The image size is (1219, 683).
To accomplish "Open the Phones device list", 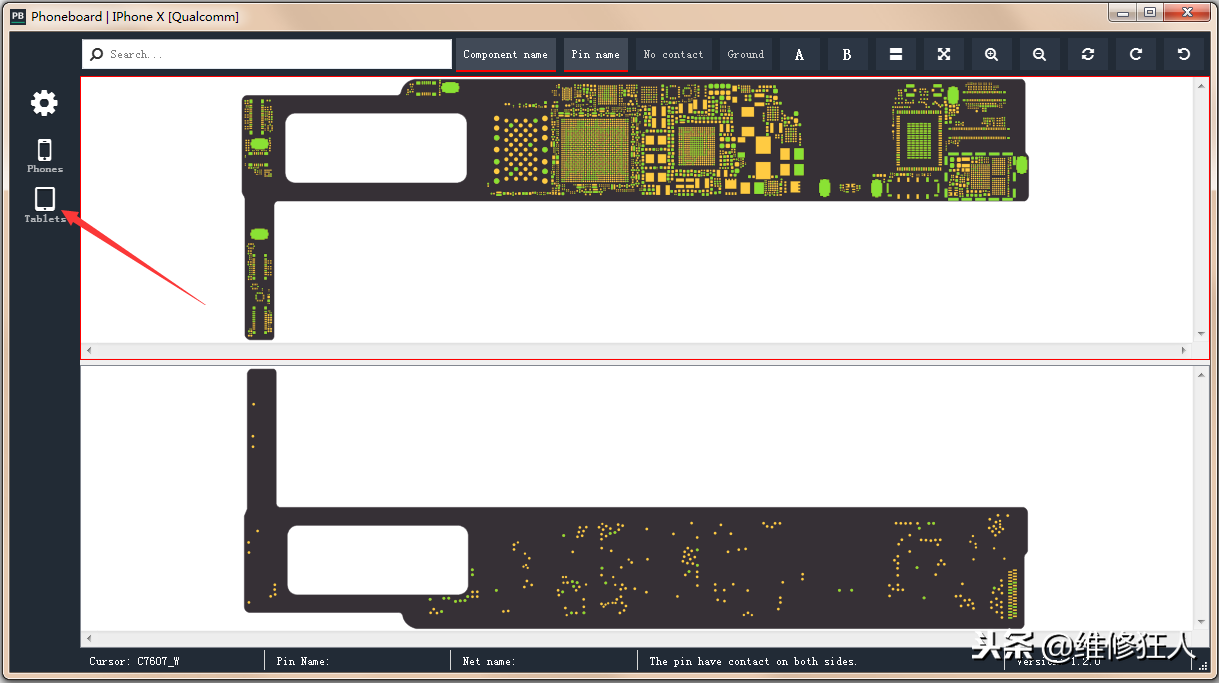I will [x=45, y=156].
